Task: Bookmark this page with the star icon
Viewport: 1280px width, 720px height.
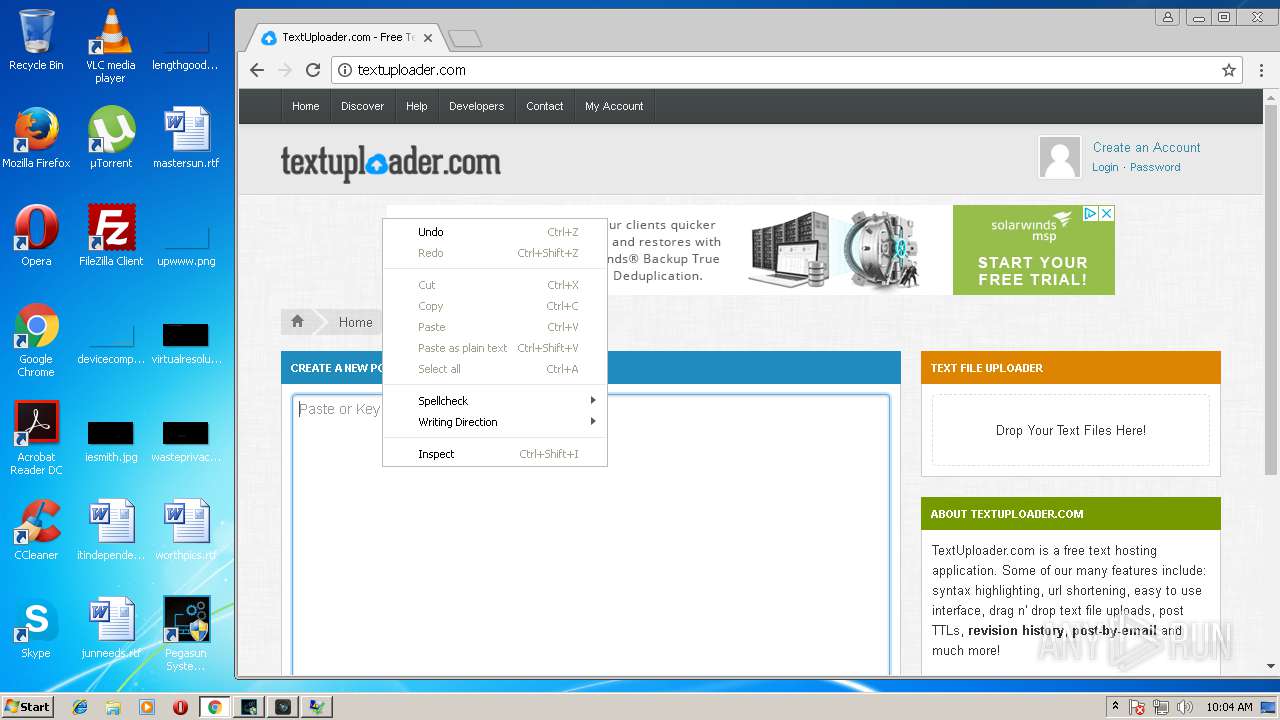Action: (1229, 70)
